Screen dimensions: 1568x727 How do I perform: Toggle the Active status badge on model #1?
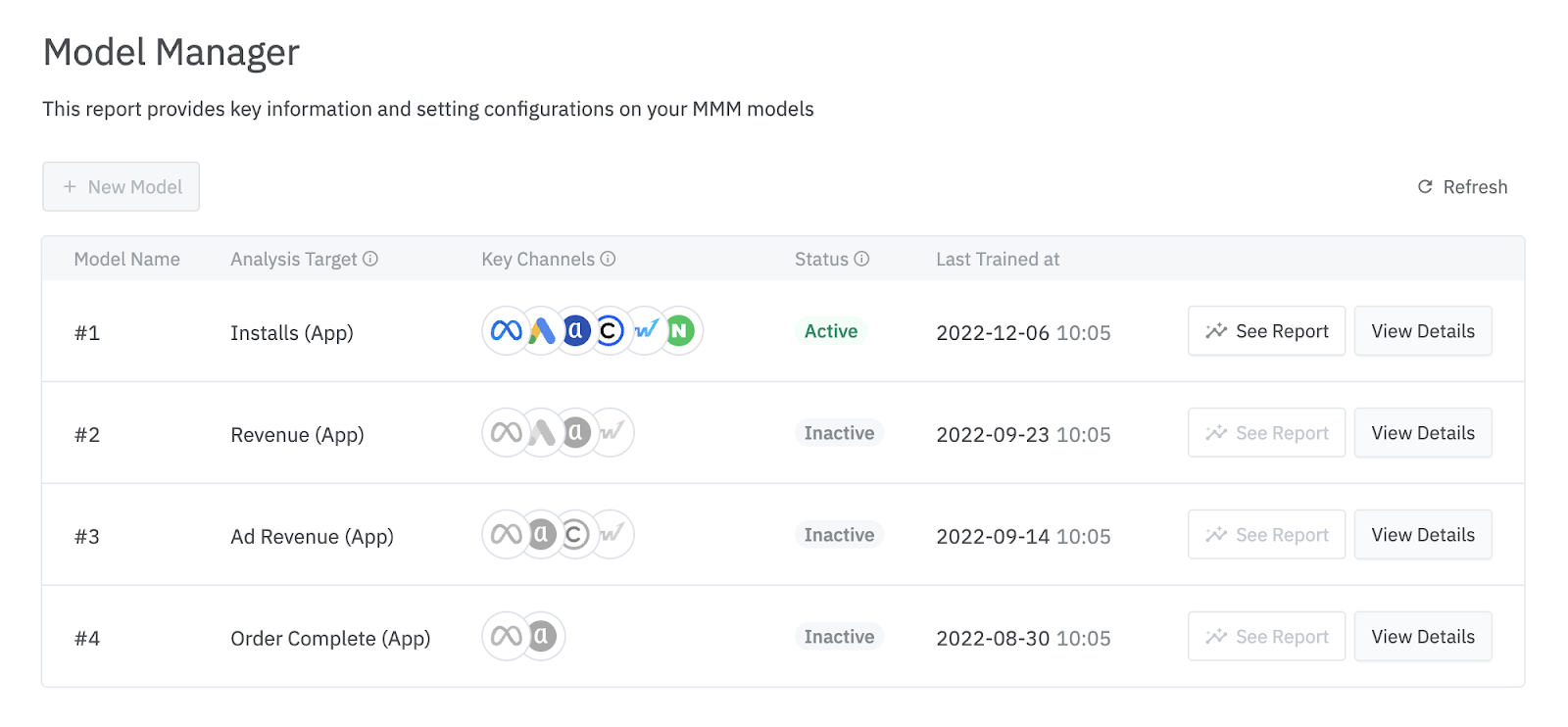(830, 331)
